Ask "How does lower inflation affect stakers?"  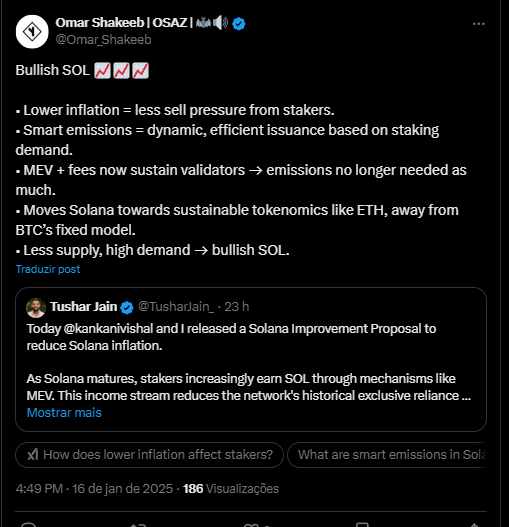(x=150, y=455)
